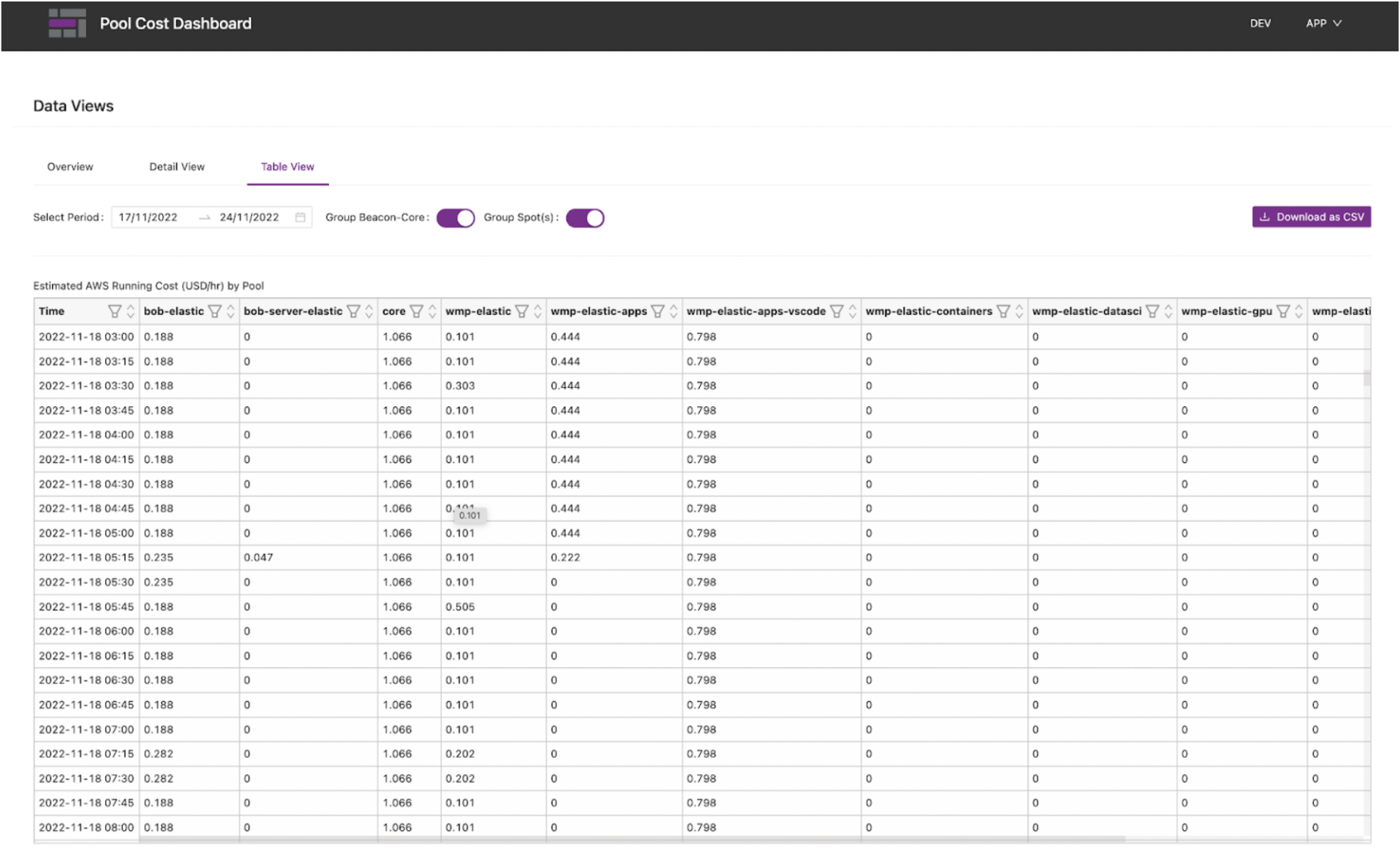Screen dimensions: 1400x854
Task: Select the 0.303 wmp-elastic value at 03:30
Action: coord(460,386)
